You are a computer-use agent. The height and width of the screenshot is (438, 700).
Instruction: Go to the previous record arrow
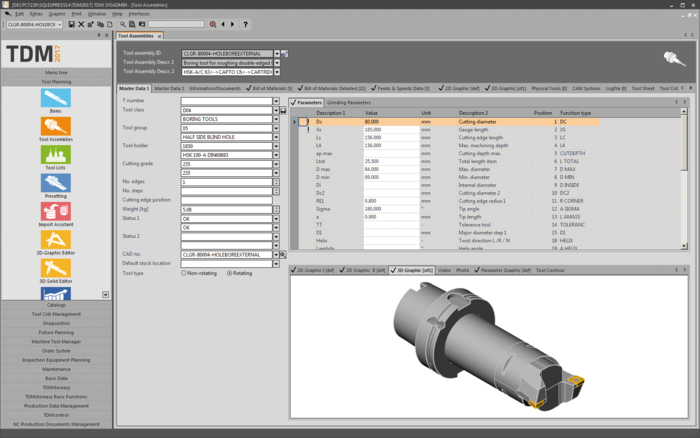(223, 25)
